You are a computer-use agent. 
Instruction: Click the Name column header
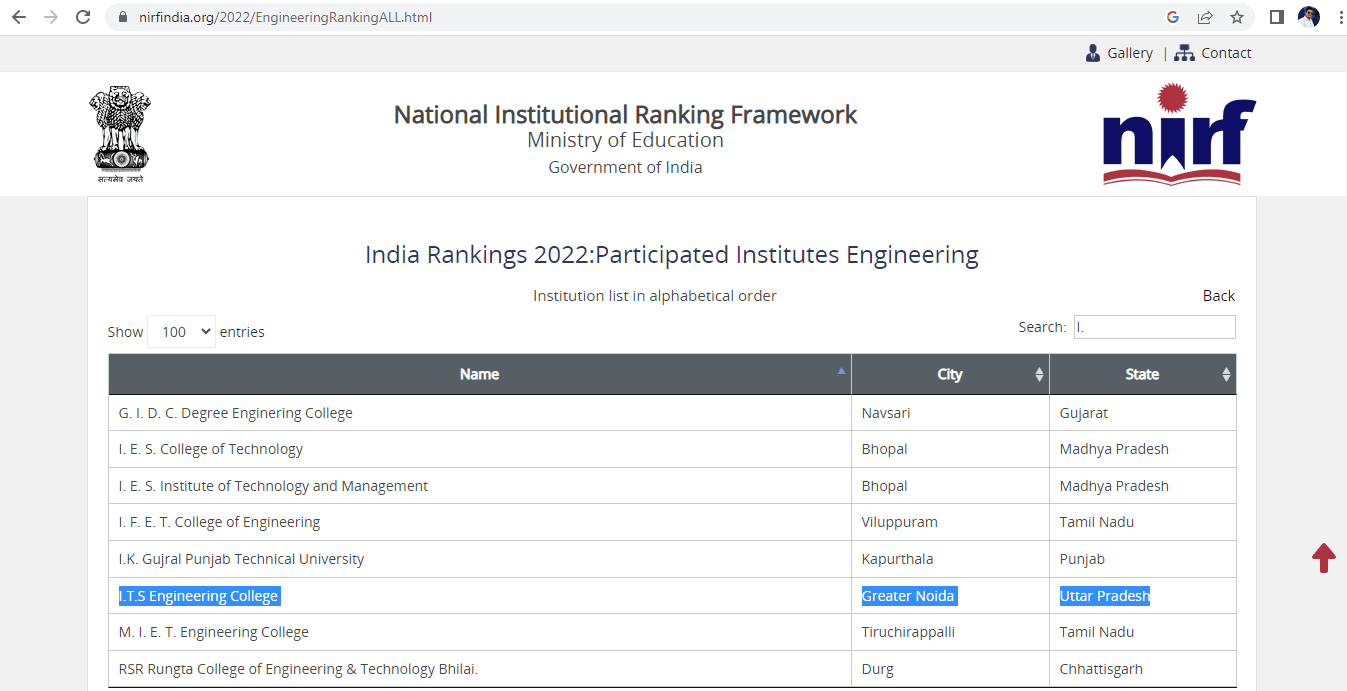tap(480, 374)
